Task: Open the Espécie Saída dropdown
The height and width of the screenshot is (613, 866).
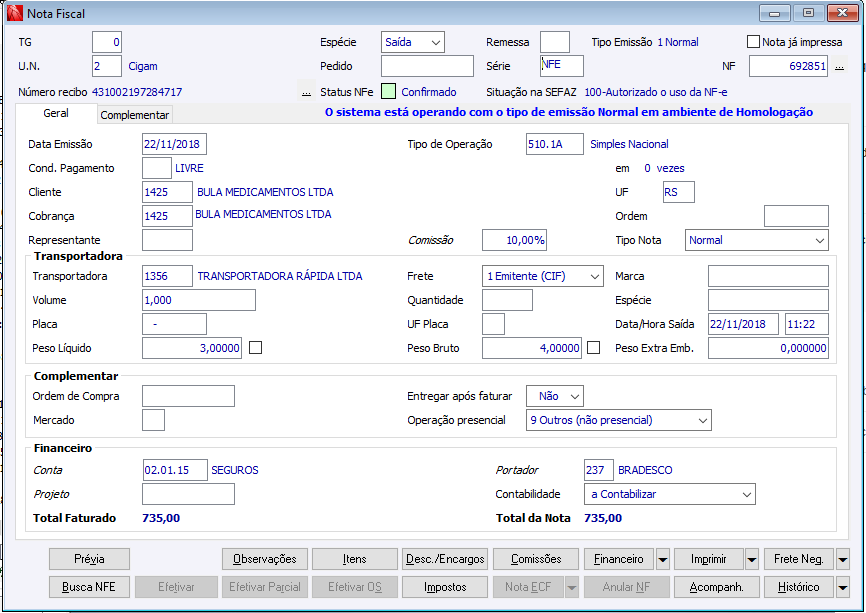Action: (413, 42)
